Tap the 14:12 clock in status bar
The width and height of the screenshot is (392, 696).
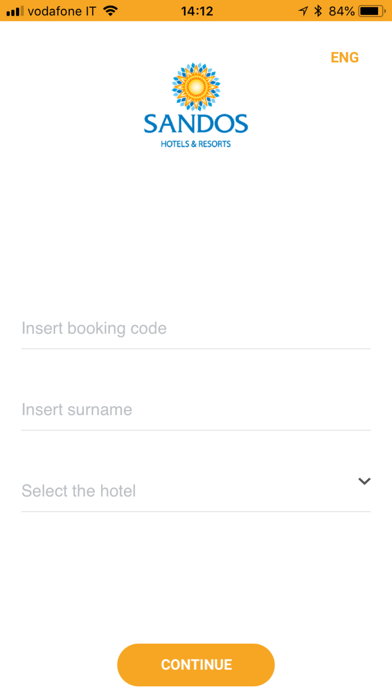(x=197, y=11)
